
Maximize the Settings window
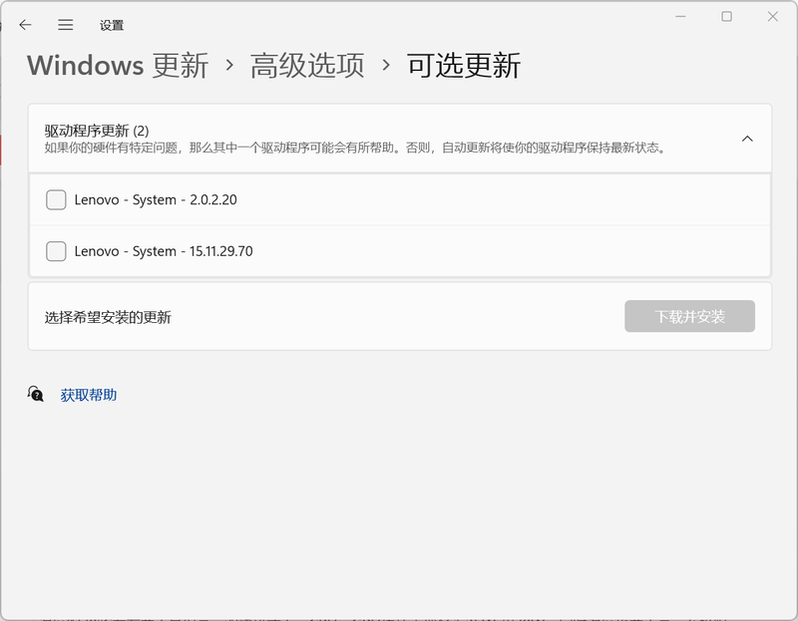(727, 17)
